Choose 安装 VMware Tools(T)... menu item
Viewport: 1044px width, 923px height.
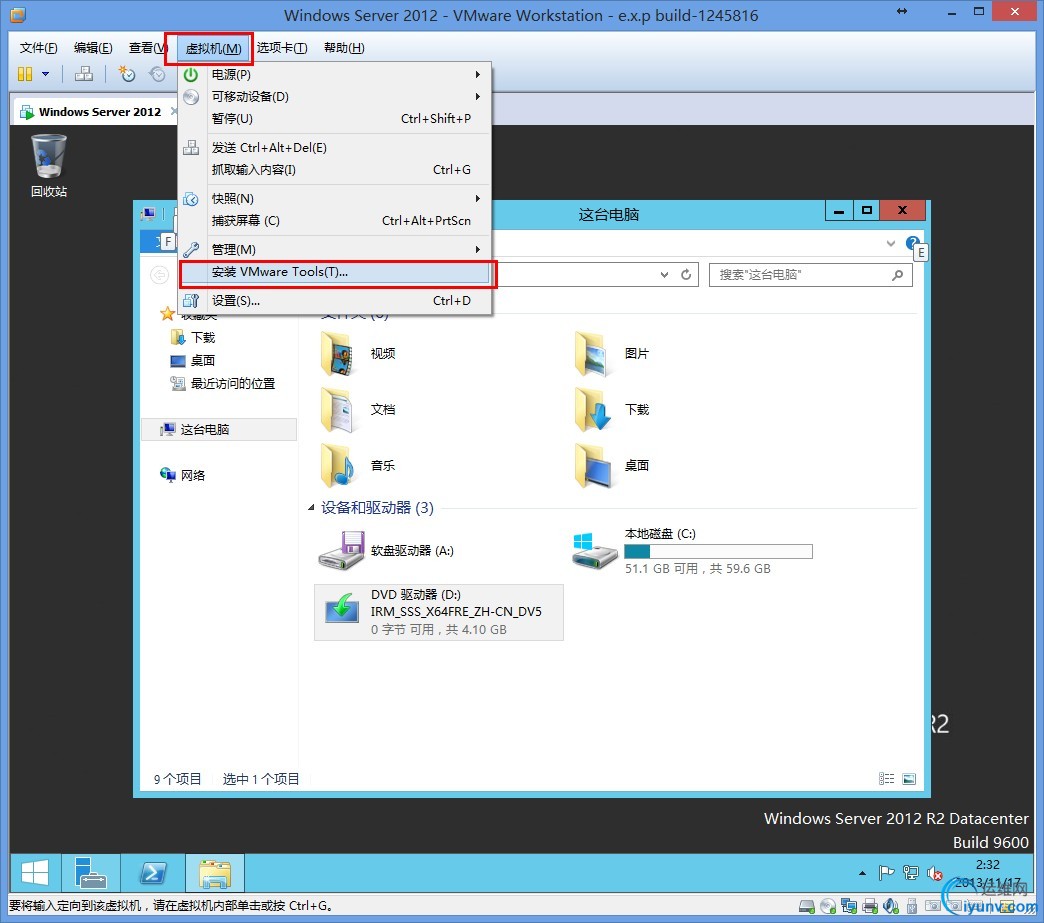[336, 272]
